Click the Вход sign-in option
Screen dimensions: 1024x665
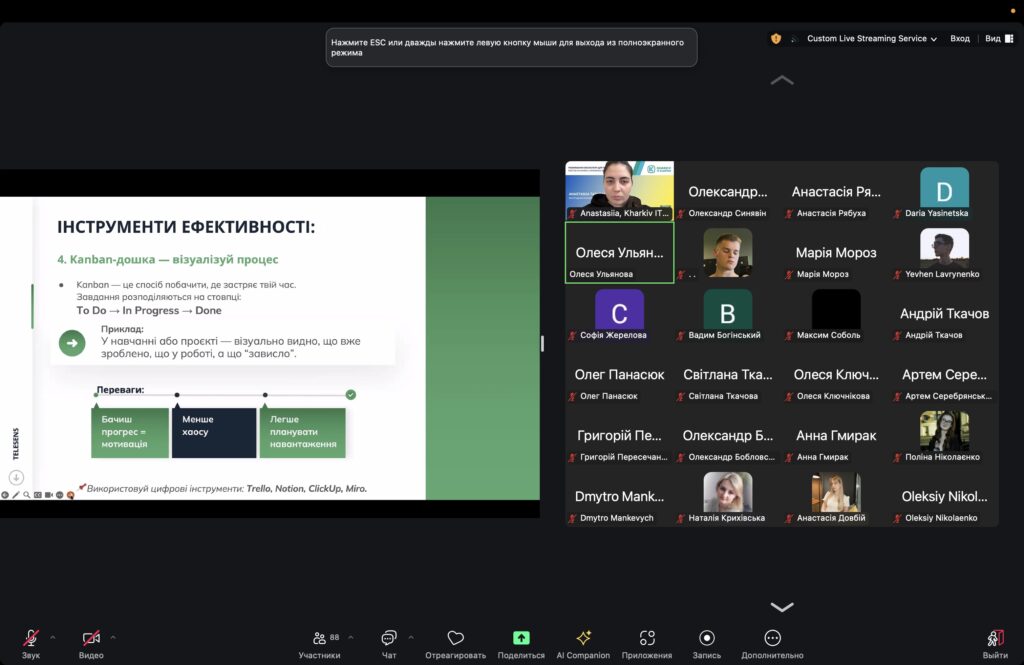click(x=959, y=38)
